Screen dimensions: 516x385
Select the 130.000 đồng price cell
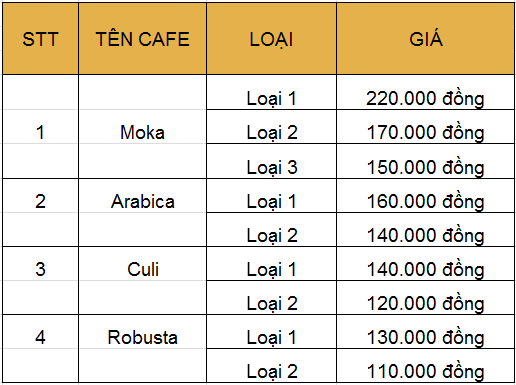425,332
